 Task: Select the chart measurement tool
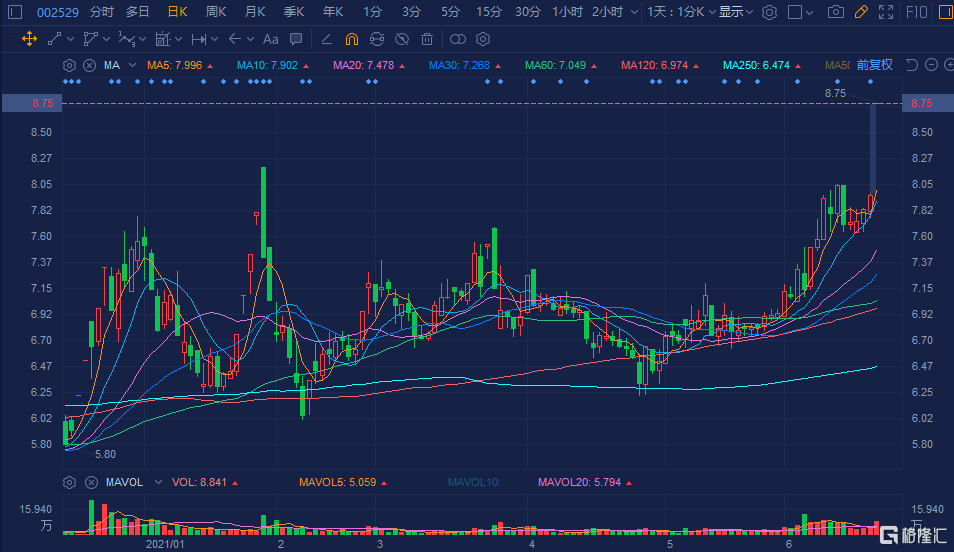[162, 40]
